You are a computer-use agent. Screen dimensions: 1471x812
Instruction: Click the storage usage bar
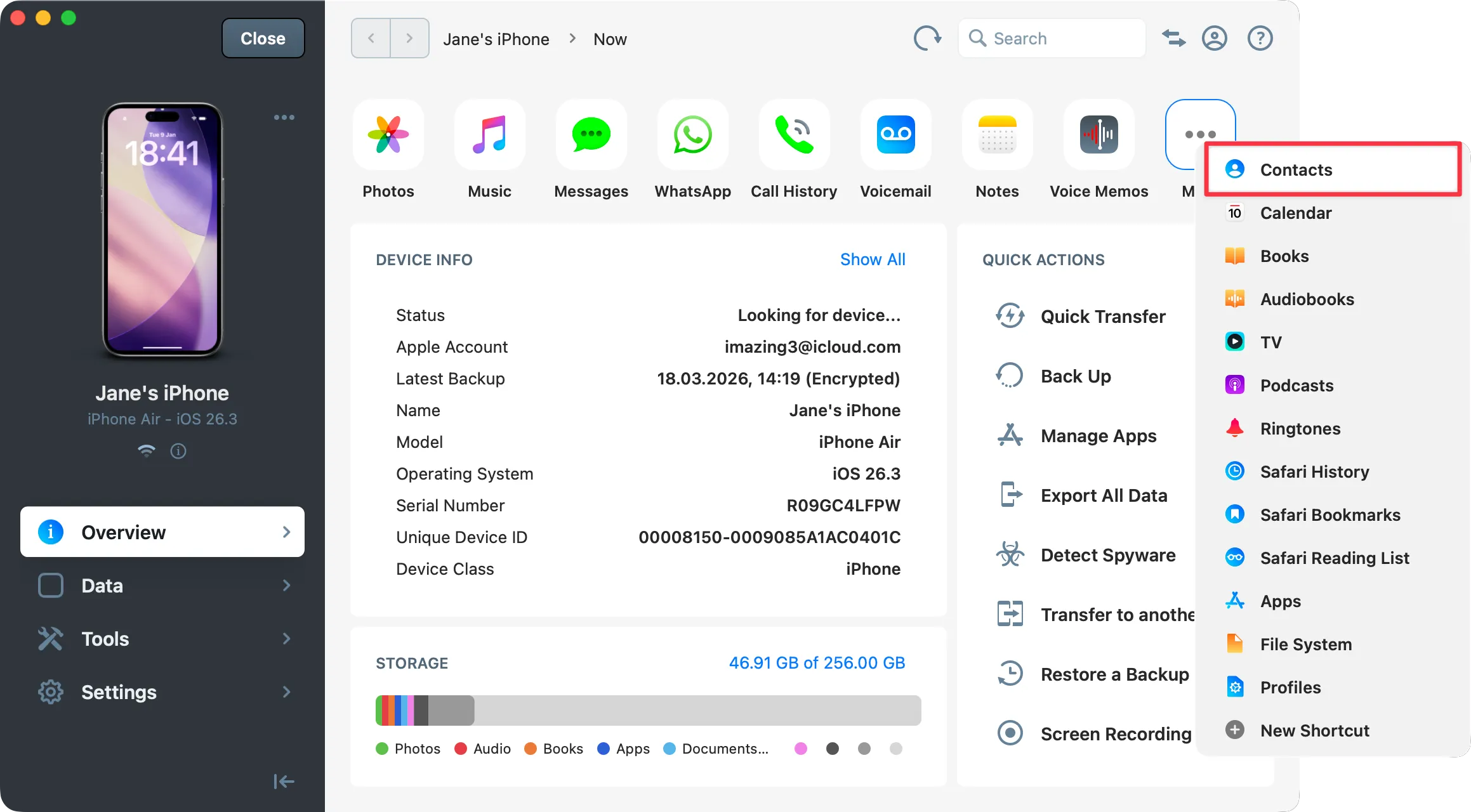click(x=647, y=710)
